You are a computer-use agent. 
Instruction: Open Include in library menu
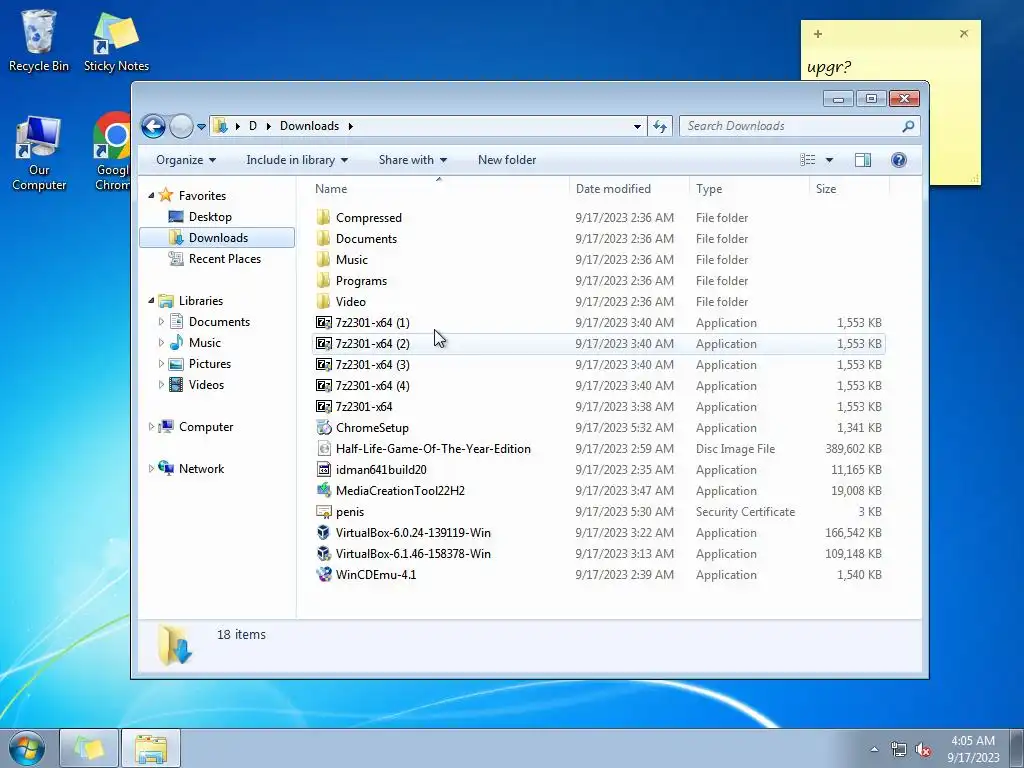click(296, 160)
